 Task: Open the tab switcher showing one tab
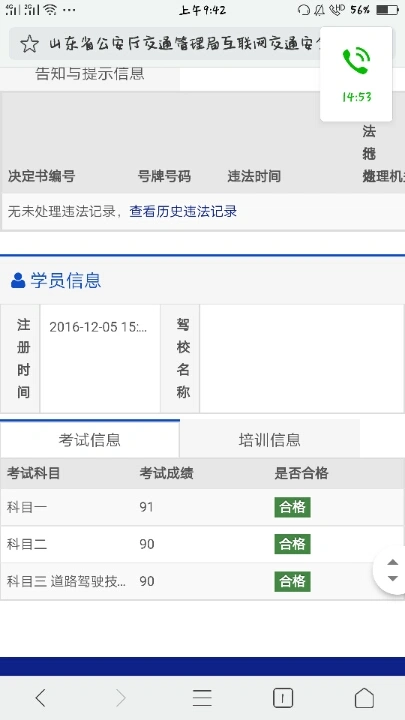coord(283,698)
